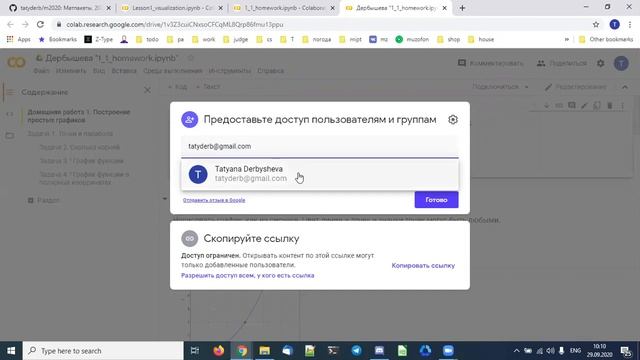640x360 pixels.
Task: Click the Windows taskbar search box
Action: coord(103,351)
